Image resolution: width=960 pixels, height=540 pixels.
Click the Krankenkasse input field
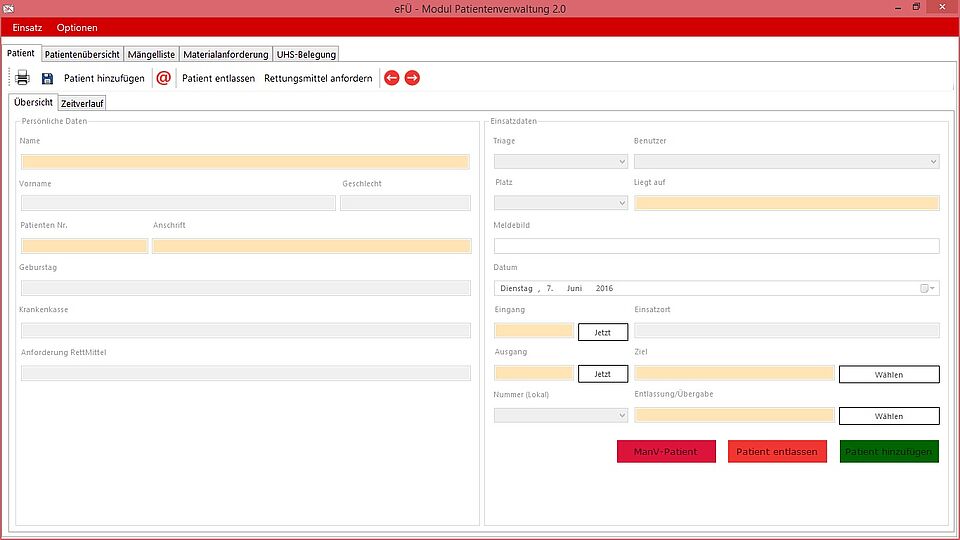[x=246, y=331]
